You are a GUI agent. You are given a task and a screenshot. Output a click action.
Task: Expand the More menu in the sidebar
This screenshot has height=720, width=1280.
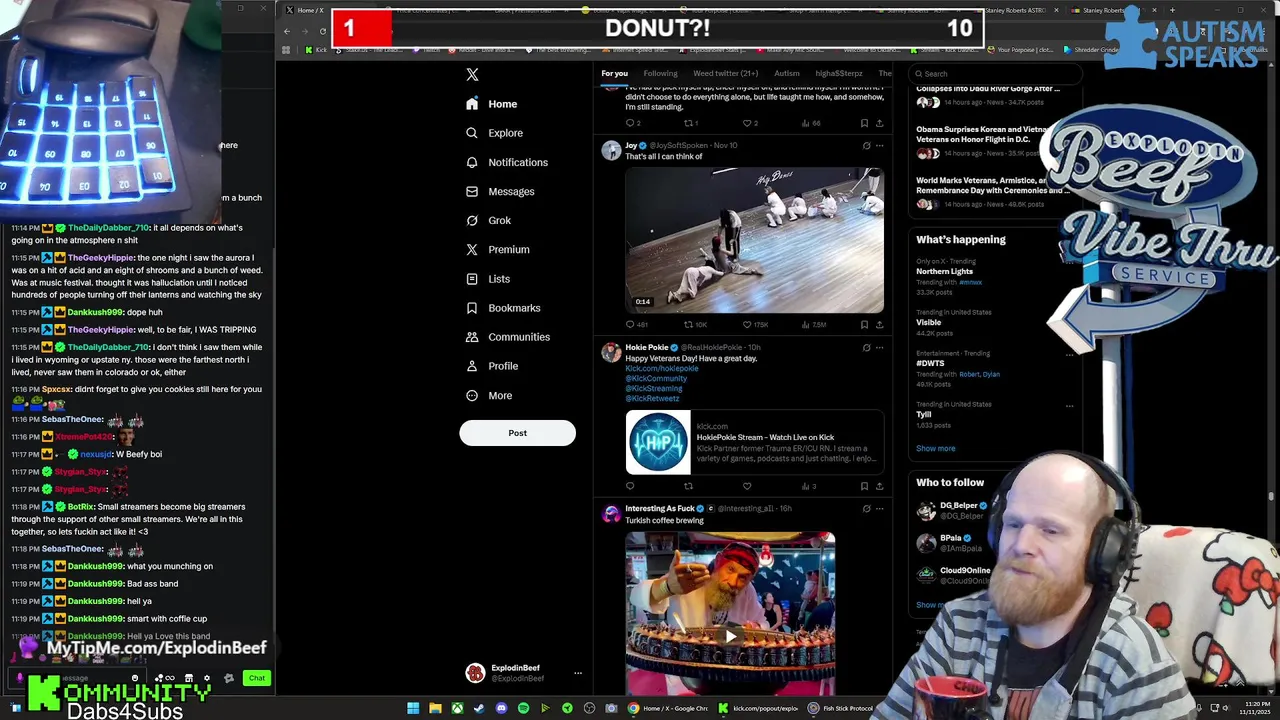click(488, 395)
